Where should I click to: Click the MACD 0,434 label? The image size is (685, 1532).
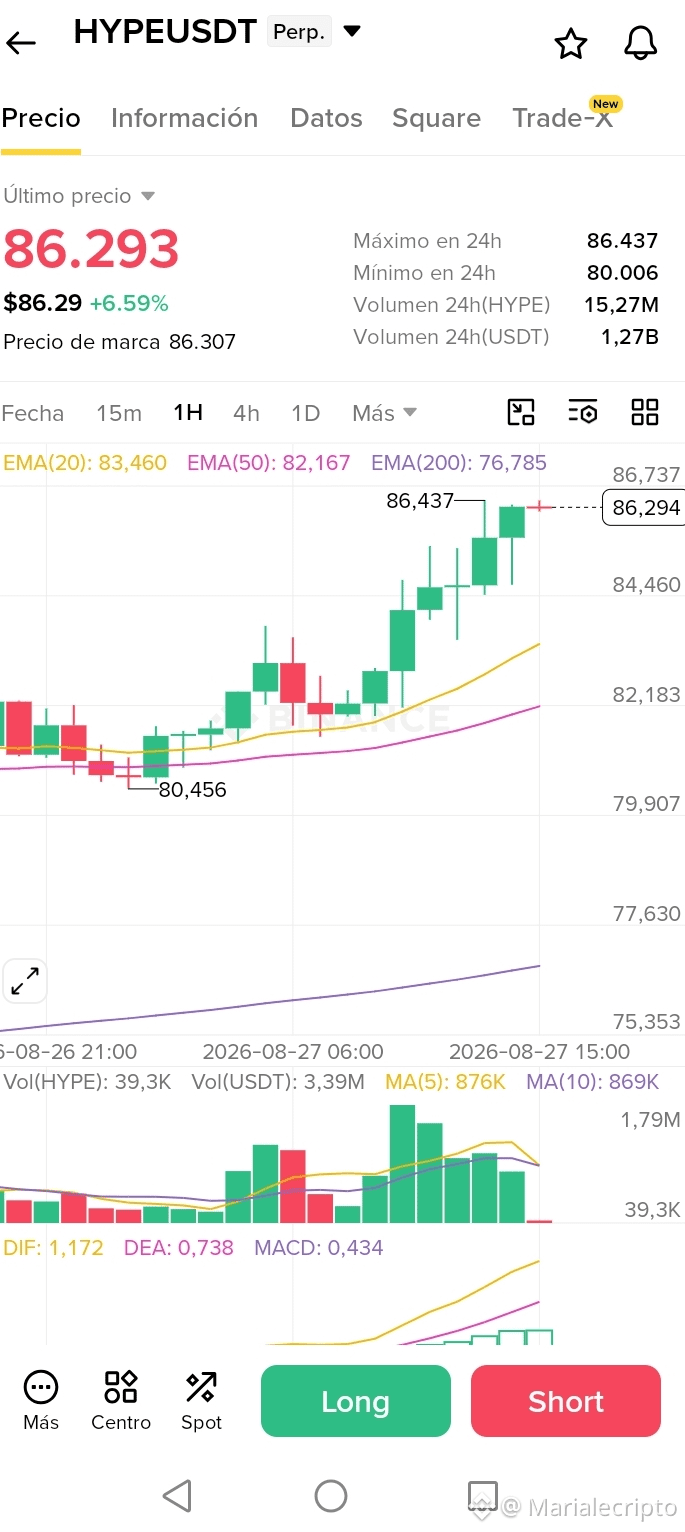click(319, 1248)
